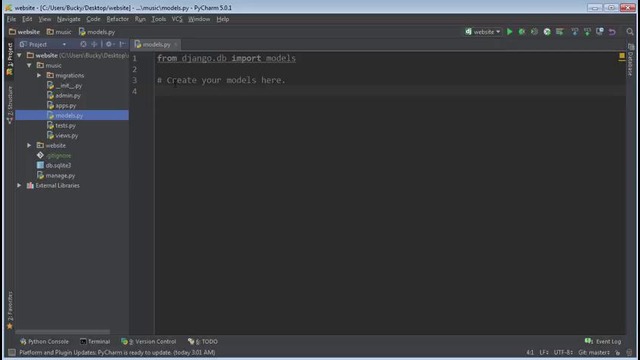
Task: Click the Project panel horizontal scrollbar
Action: point(62,332)
